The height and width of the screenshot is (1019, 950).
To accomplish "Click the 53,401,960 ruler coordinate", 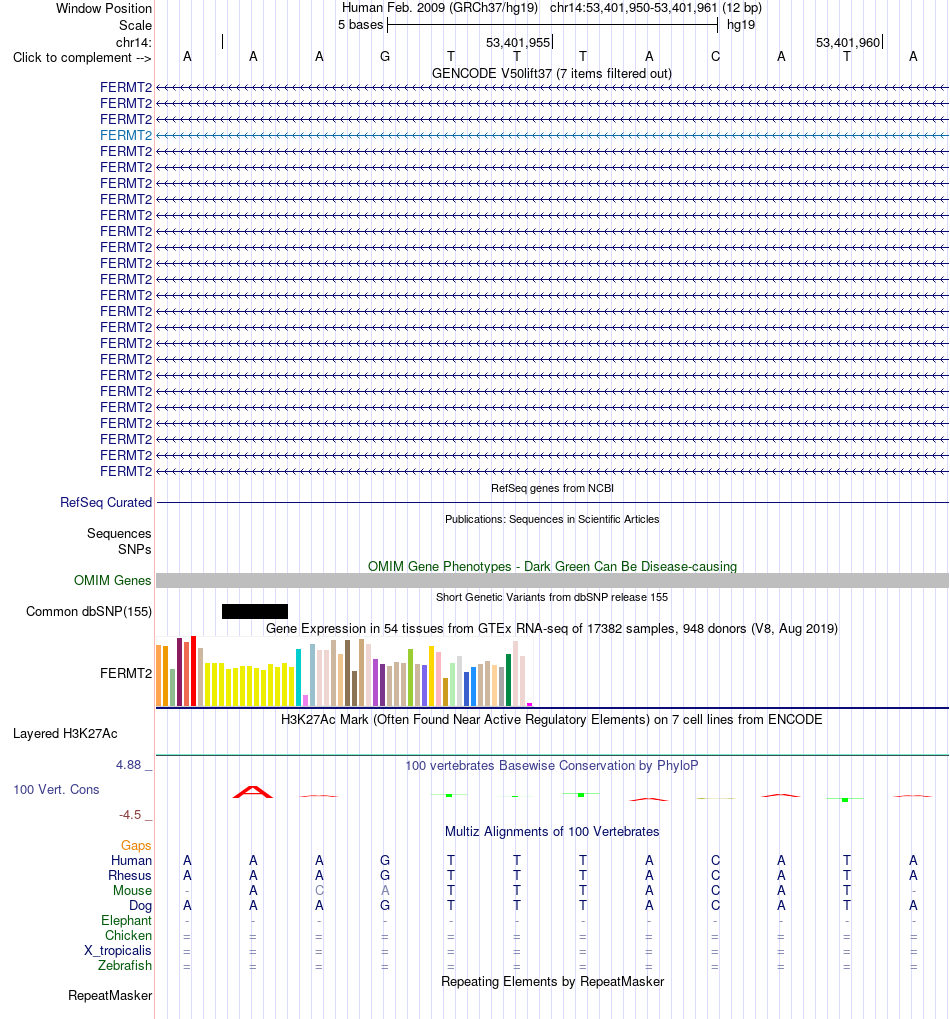I will pyautogui.click(x=848, y=42).
